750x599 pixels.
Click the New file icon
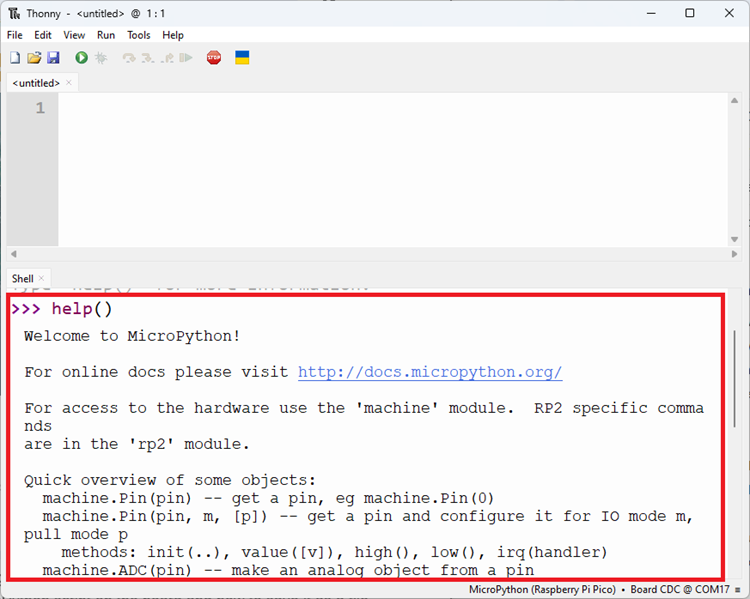[15, 58]
